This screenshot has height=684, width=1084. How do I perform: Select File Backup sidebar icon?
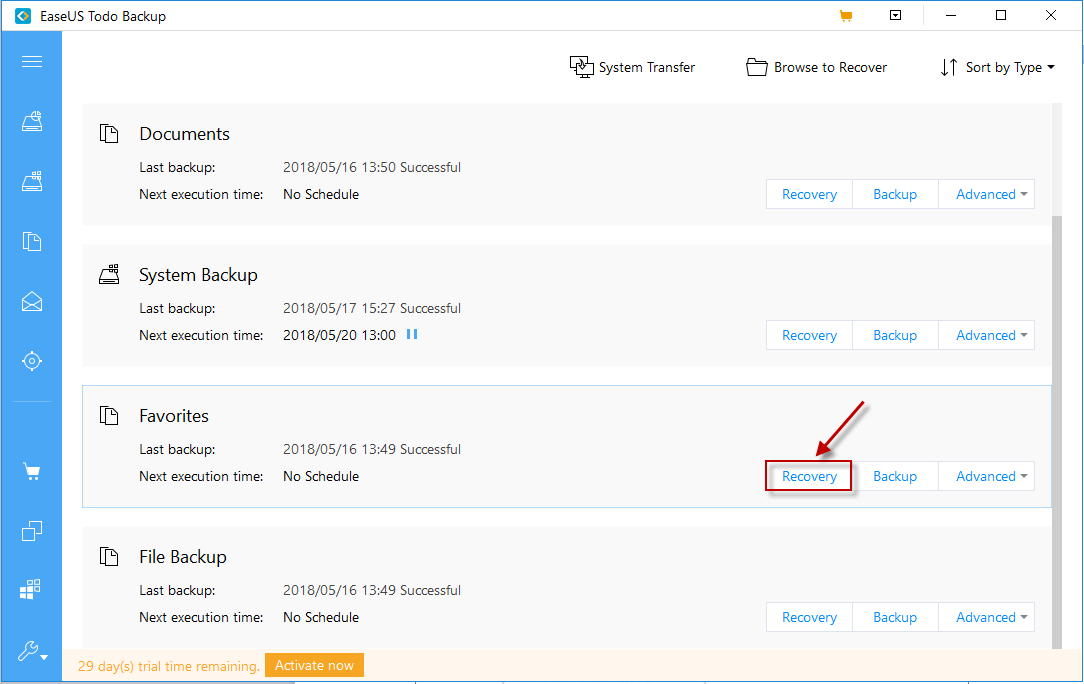coord(32,241)
